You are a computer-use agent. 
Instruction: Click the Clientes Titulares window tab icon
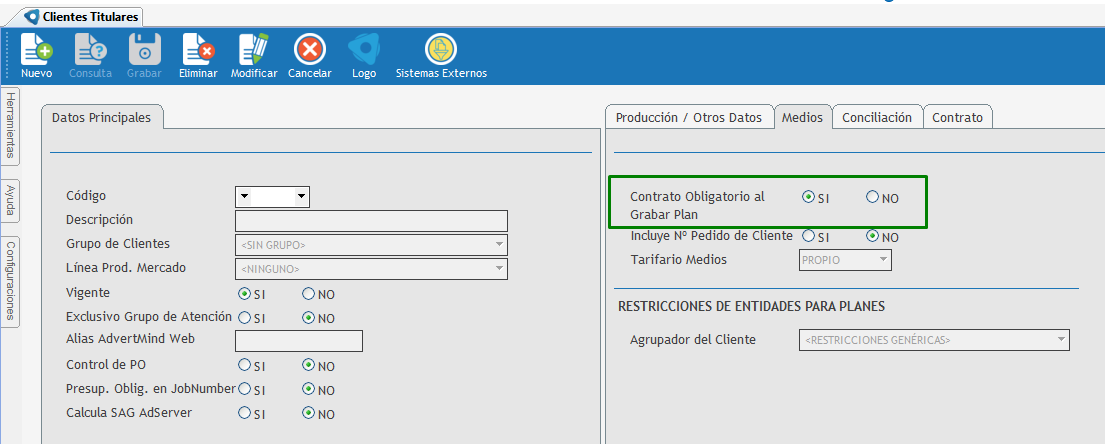click(32, 17)
